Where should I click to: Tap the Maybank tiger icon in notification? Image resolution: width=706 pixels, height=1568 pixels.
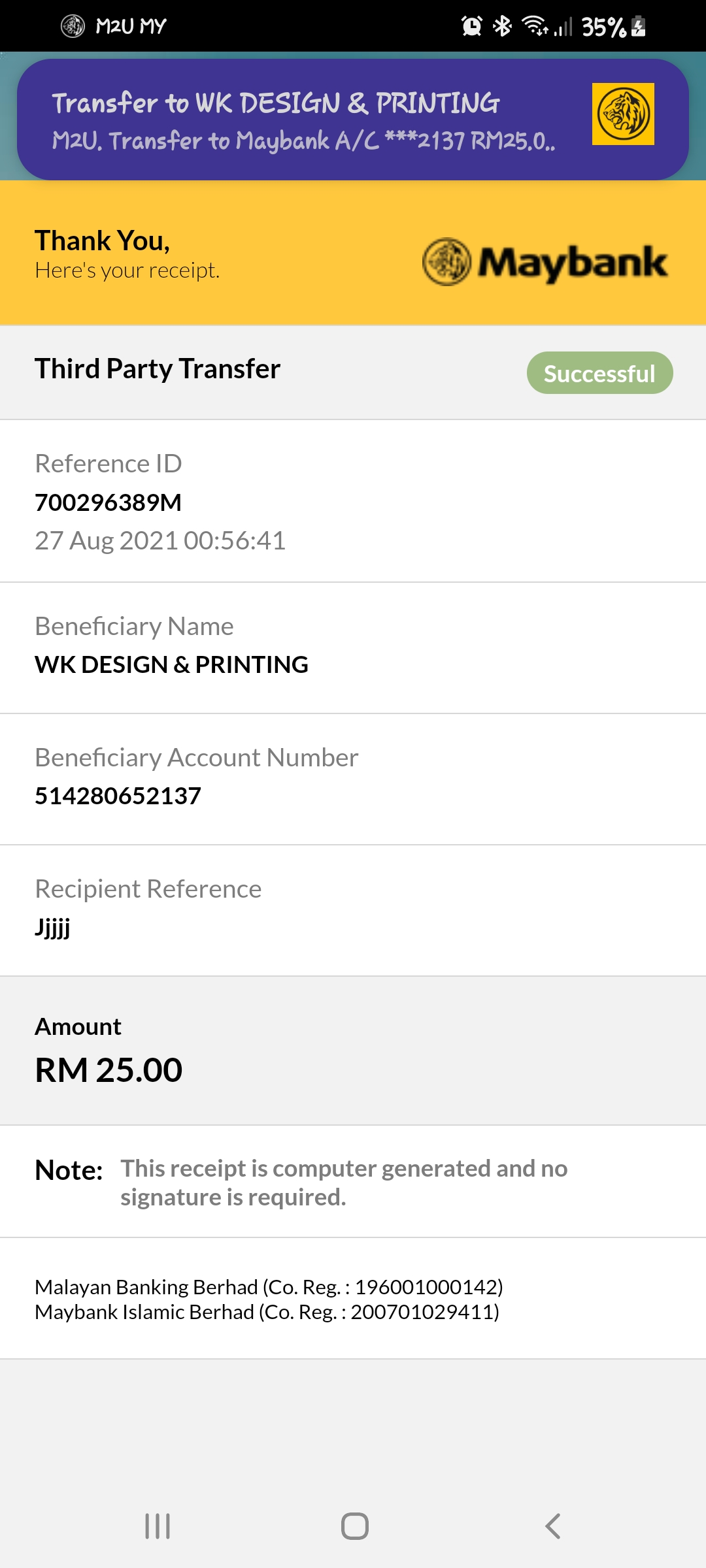pos(623,114)
